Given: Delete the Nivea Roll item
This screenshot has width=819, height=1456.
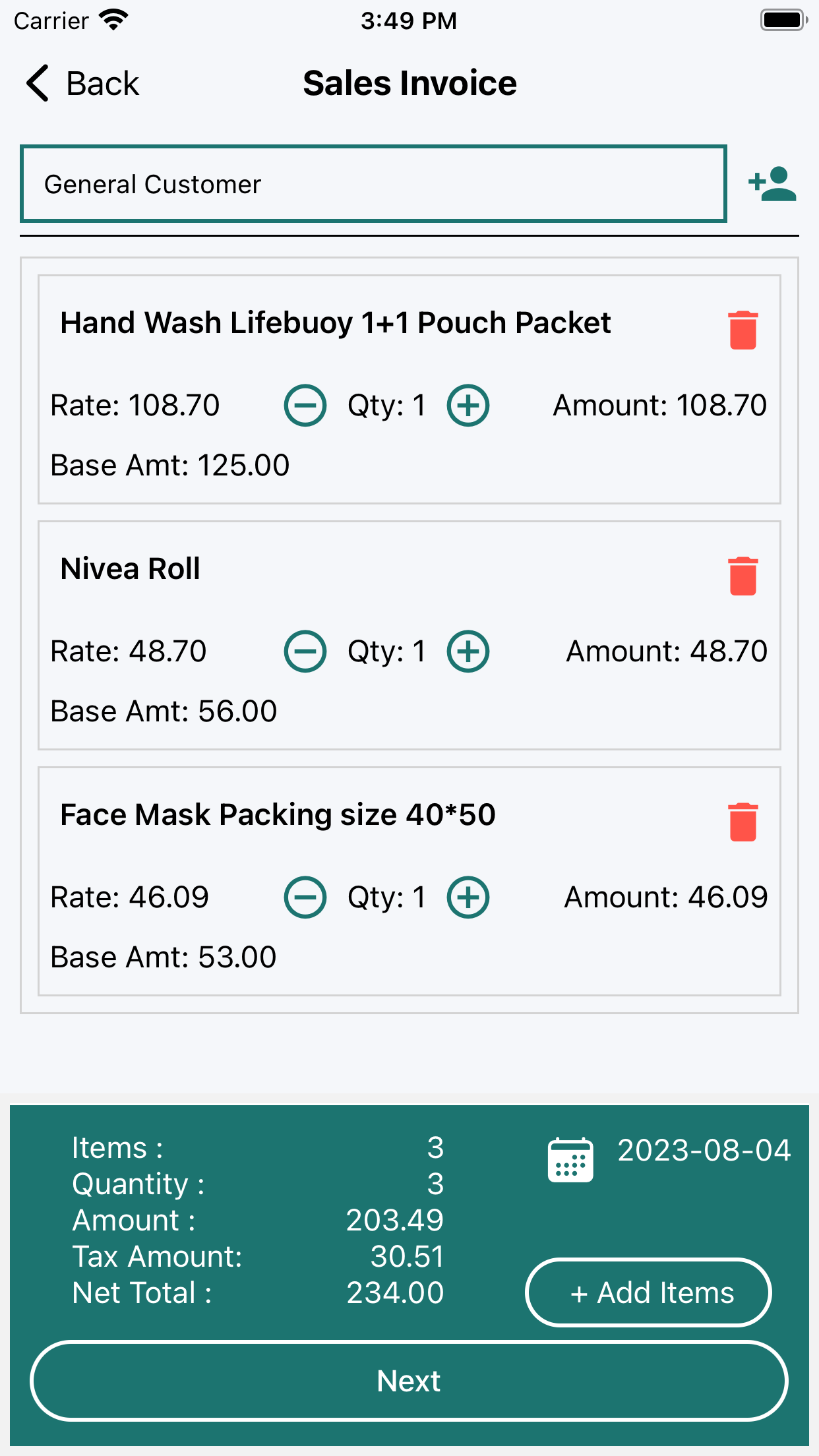Looking at the screenshot, I should [x=743, y=576].
